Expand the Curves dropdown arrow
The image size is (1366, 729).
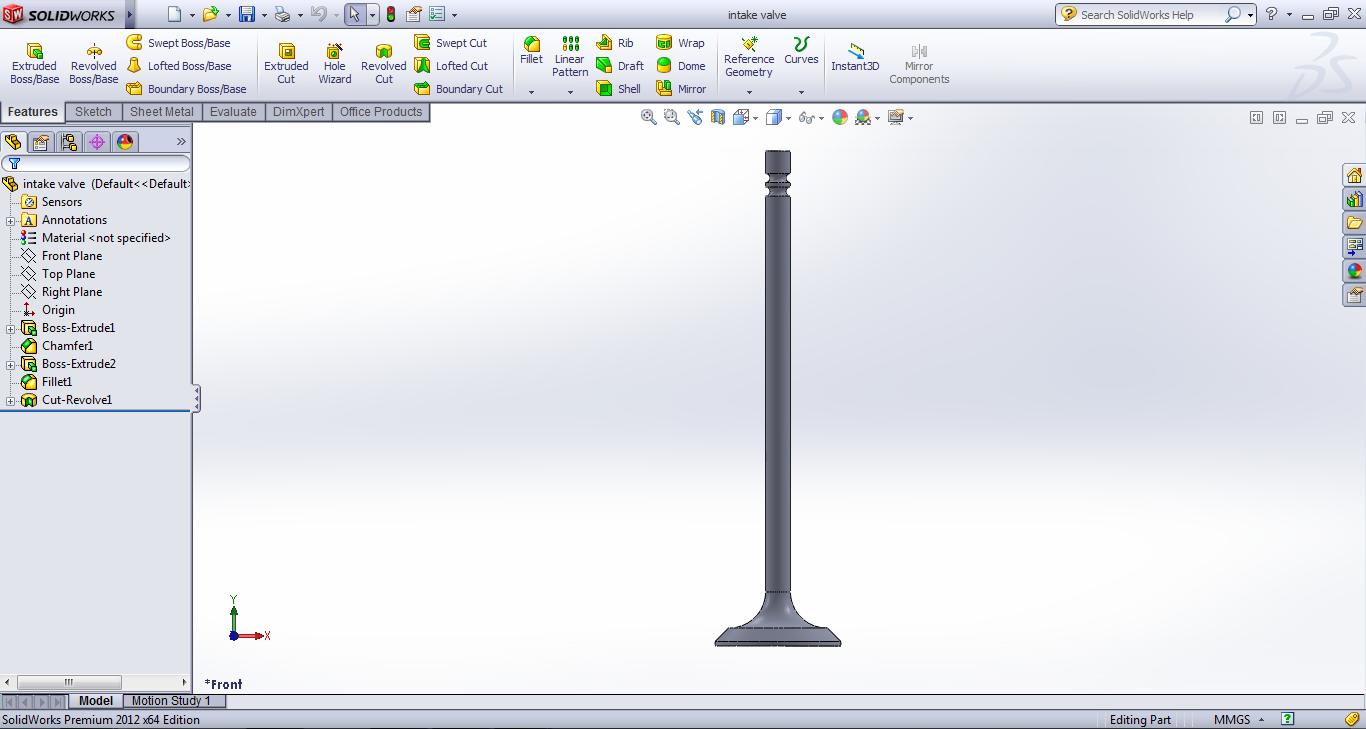(x=801, y=92)
